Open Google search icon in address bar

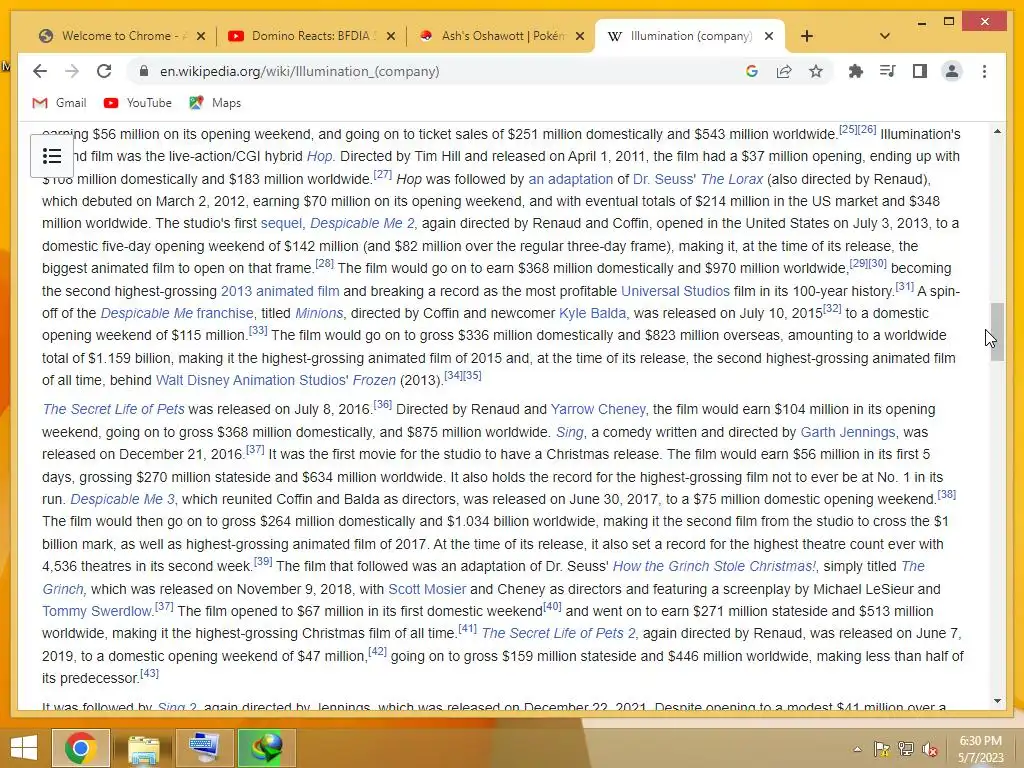(752, 71)
